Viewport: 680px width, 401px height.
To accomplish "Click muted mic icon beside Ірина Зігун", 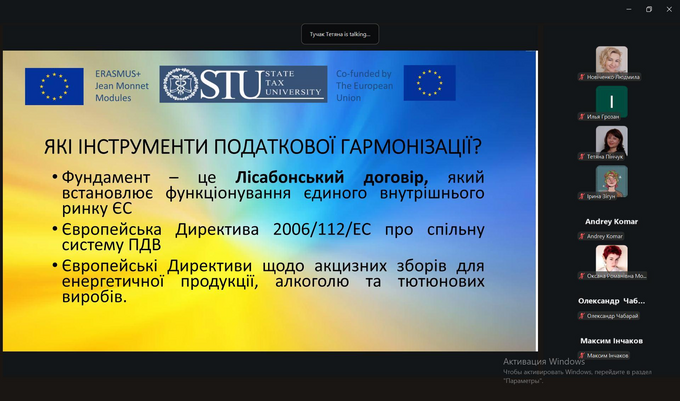I will point(581,197).
